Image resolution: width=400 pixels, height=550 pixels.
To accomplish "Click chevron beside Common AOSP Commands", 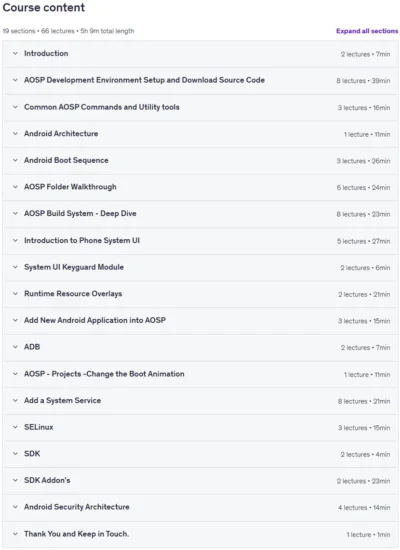I will 15,107.
